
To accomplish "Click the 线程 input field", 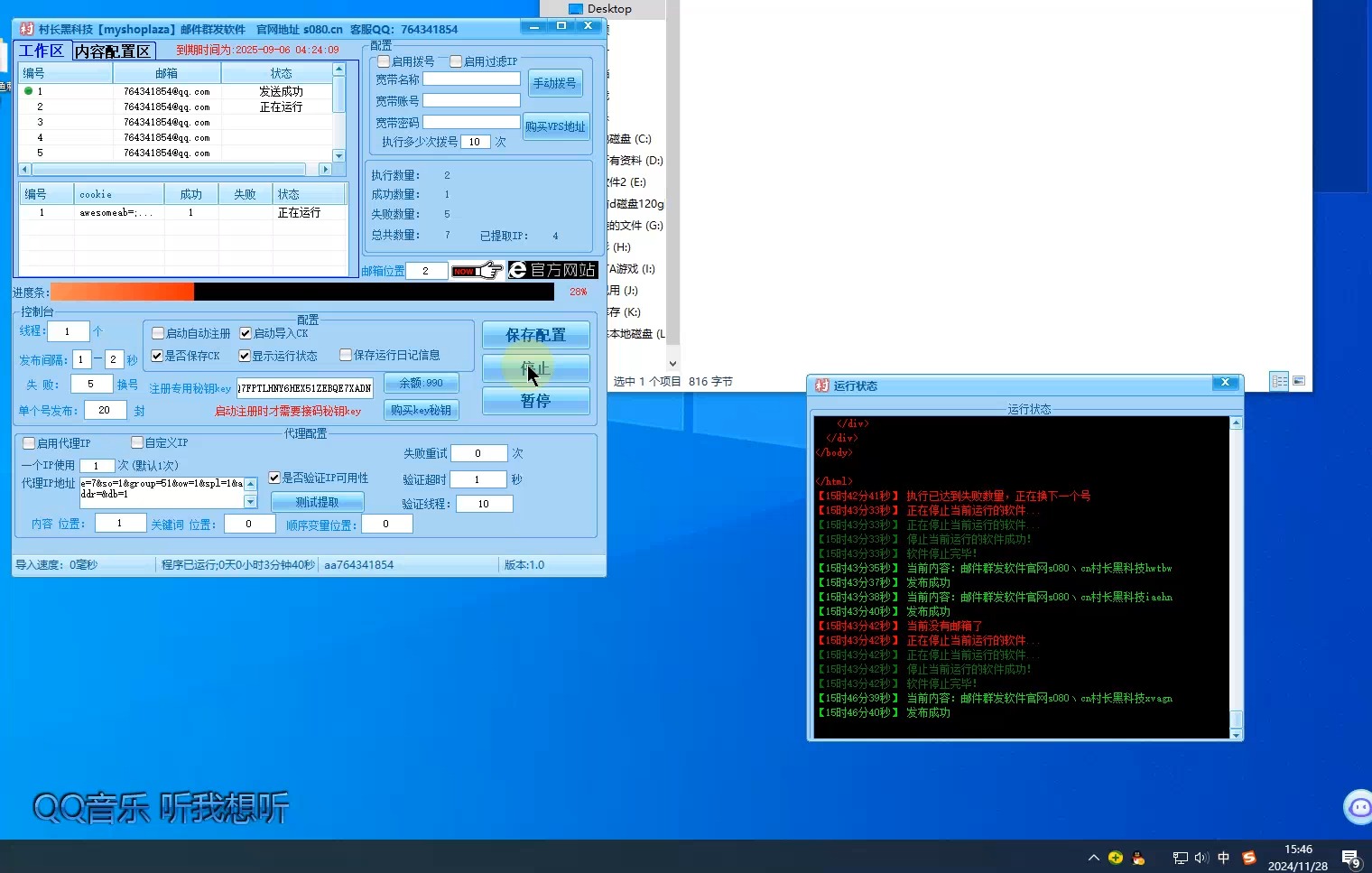I will [68, 331].
